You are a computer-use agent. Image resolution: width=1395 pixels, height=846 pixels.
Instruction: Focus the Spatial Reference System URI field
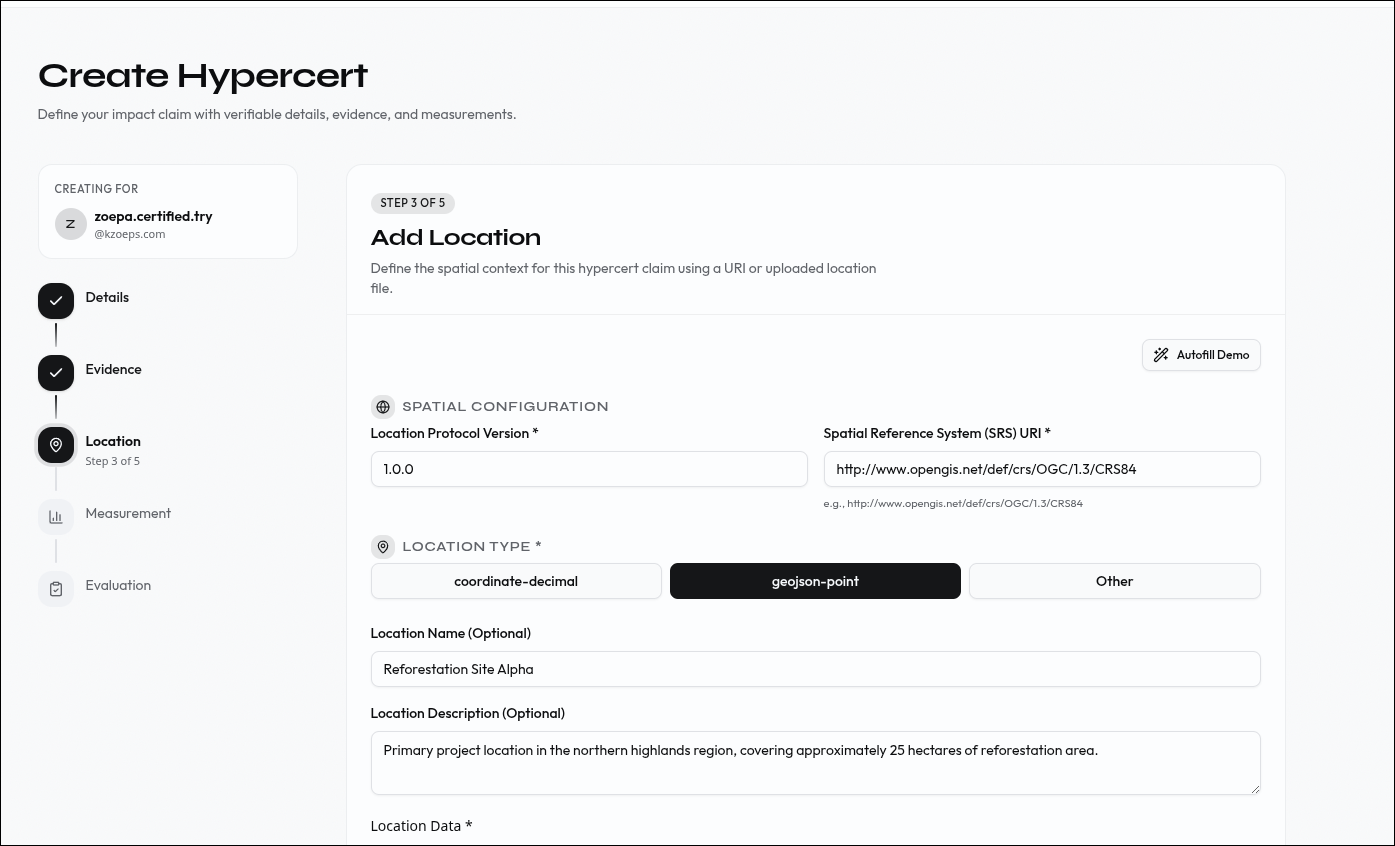point(1041,469)
